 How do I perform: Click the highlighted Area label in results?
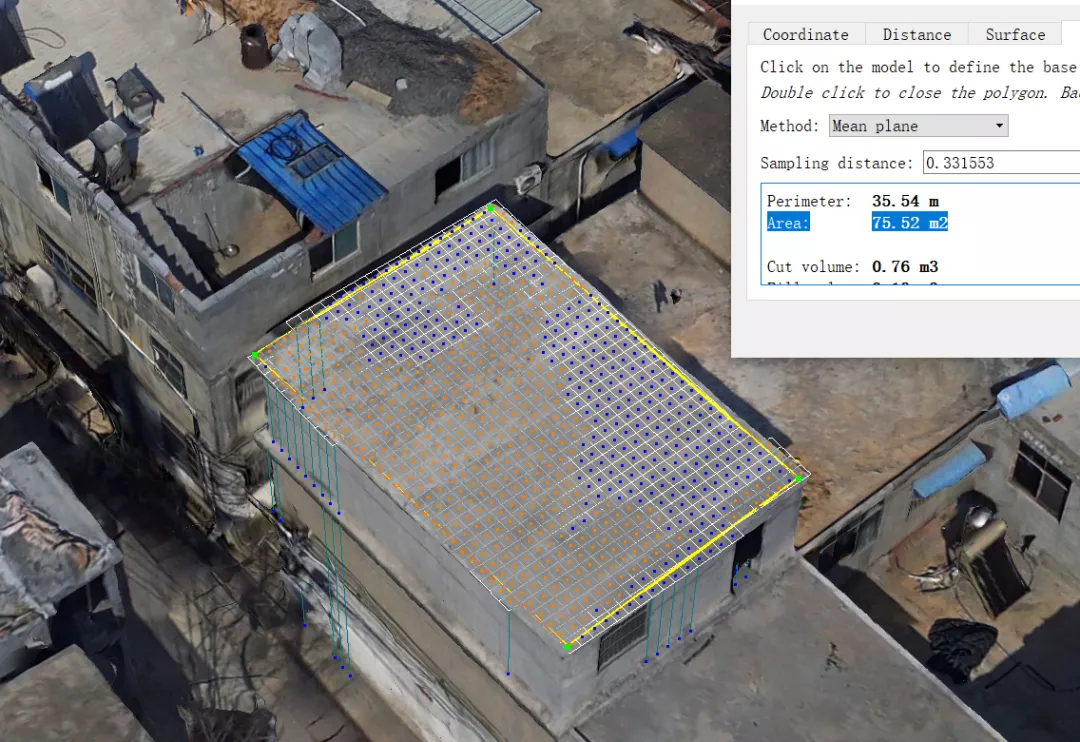[x=788, y=223]
